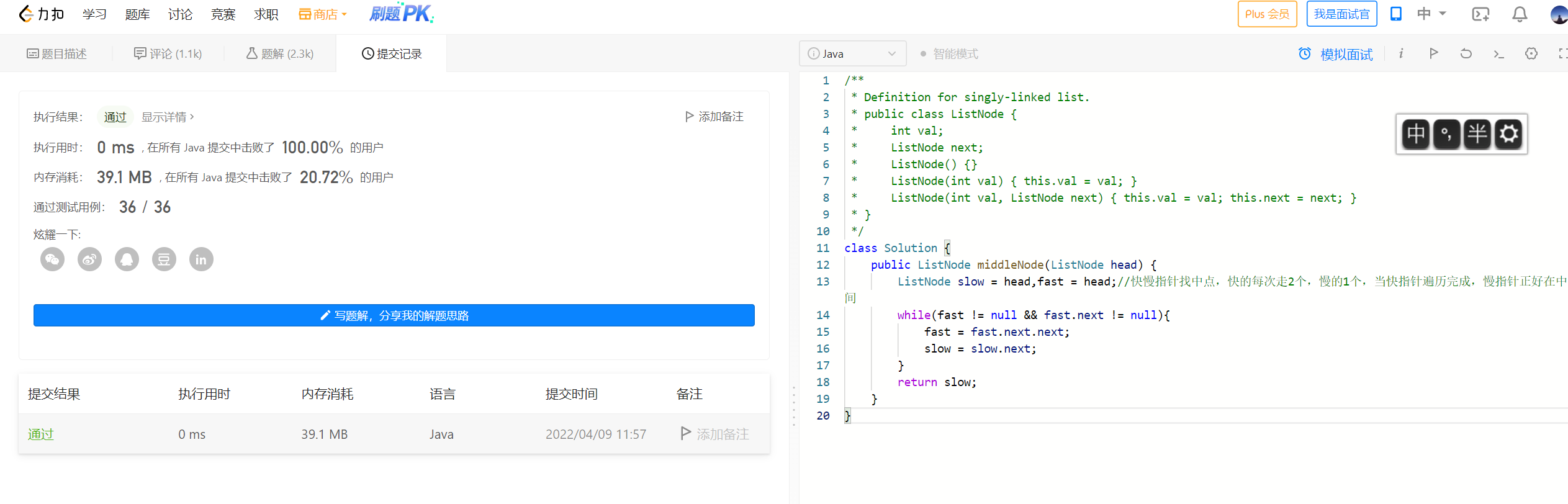The width and height of the screenshot is (1568, 504).
Task: Open the 讨论 menu
Action: coord(180,14)
